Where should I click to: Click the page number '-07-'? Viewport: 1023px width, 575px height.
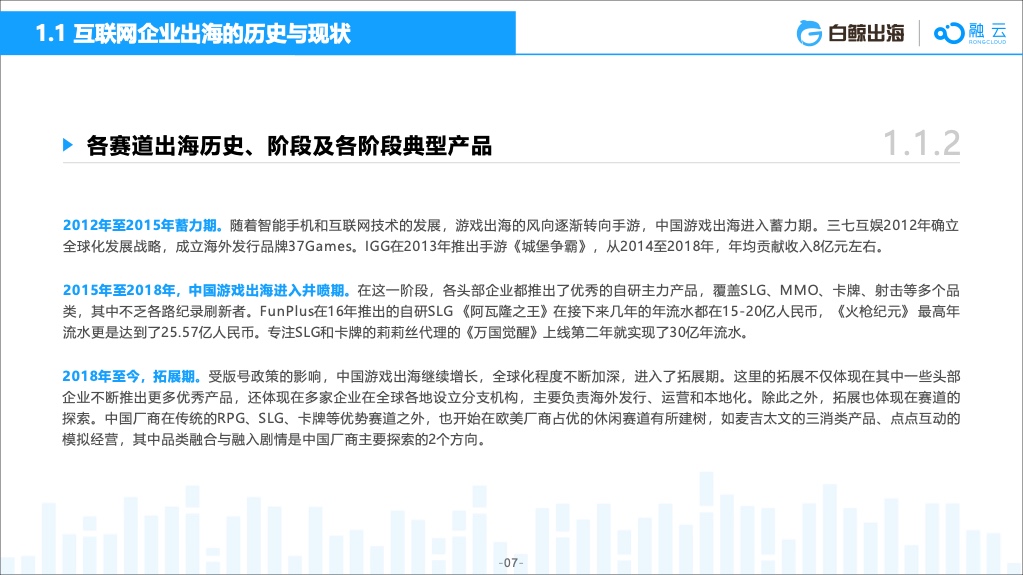click(x=511, y=563)
